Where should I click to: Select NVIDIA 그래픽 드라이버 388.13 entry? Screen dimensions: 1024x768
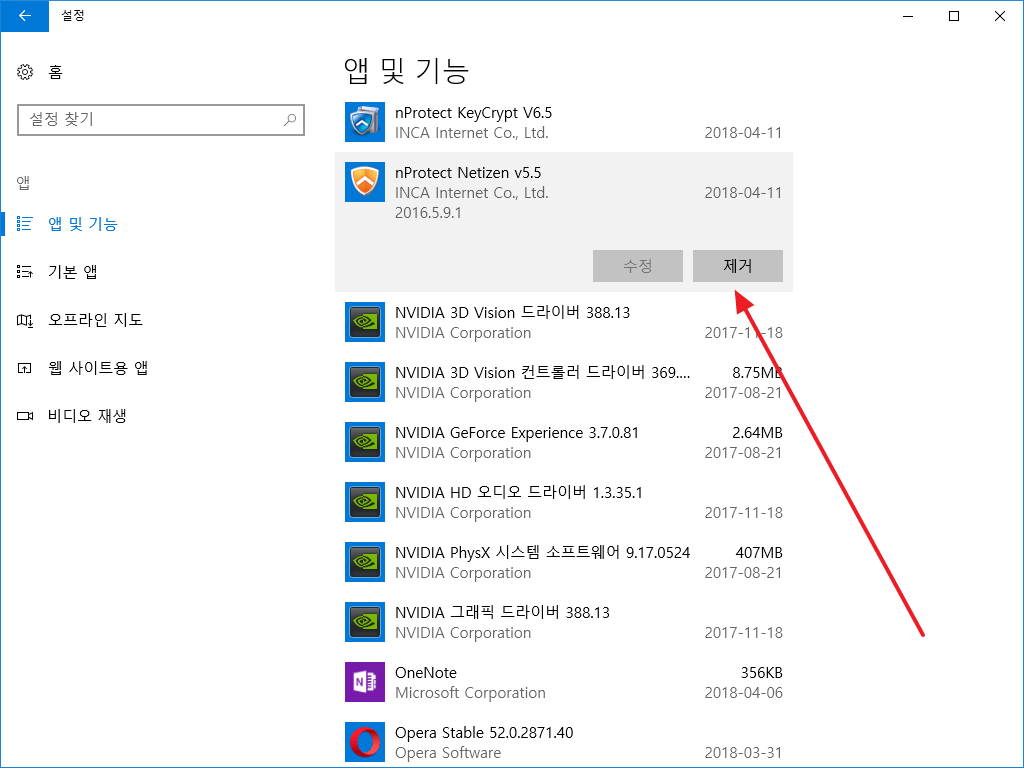tap(502, 613)
